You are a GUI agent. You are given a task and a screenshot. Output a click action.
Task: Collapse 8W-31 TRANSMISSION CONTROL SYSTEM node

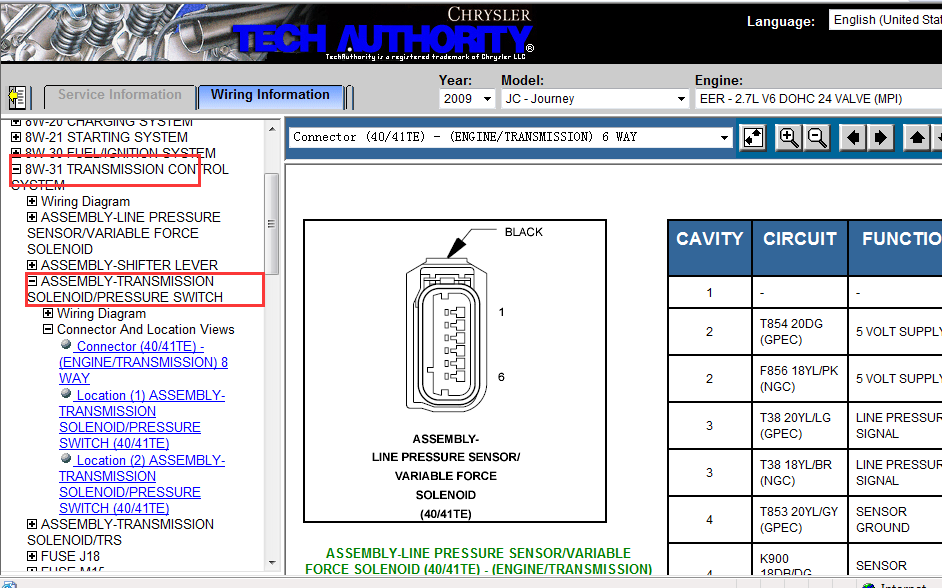pos(16,169)
